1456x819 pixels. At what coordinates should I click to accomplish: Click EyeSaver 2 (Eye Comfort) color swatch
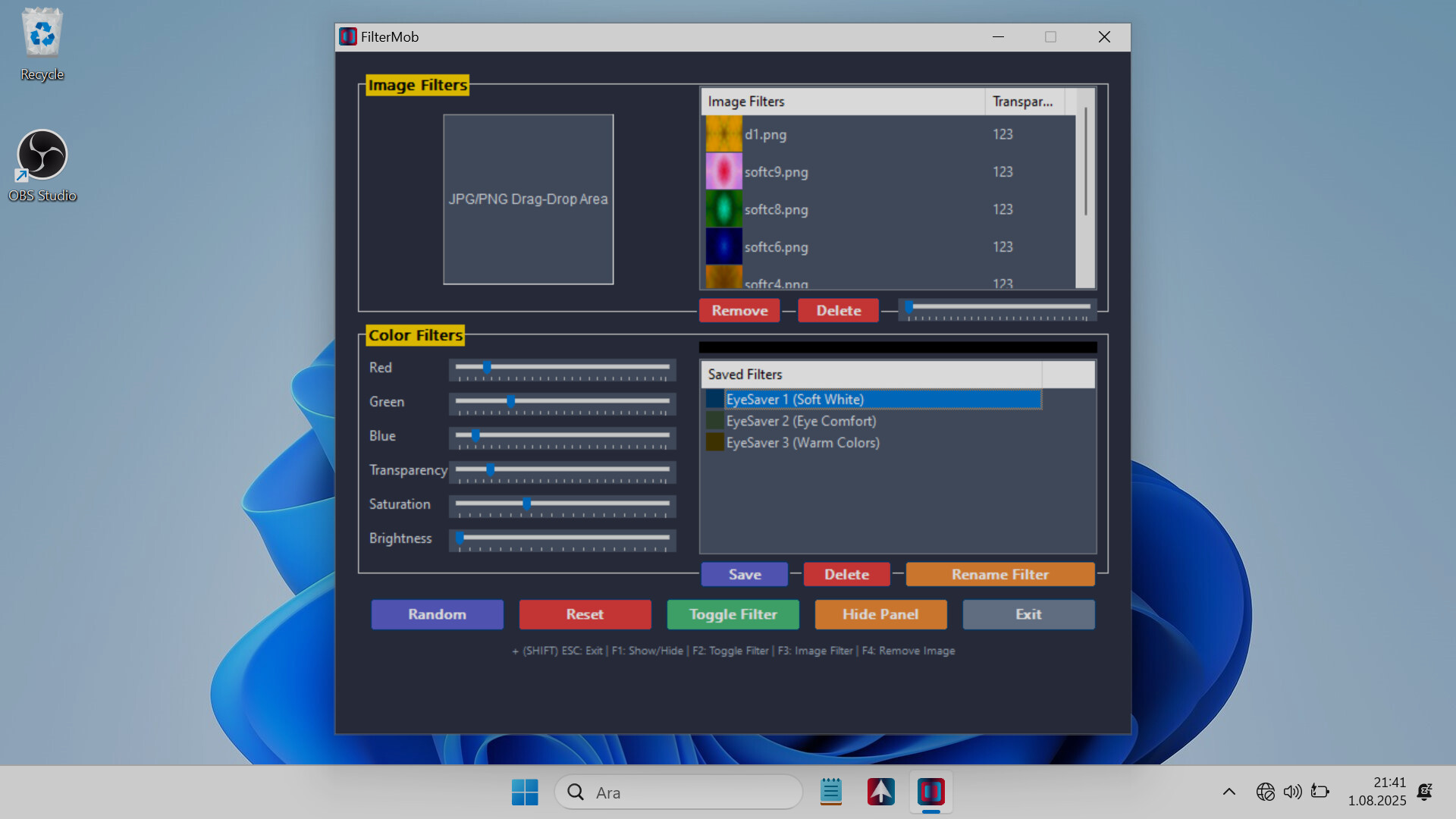pyautogui.click(x=714, y=421)
